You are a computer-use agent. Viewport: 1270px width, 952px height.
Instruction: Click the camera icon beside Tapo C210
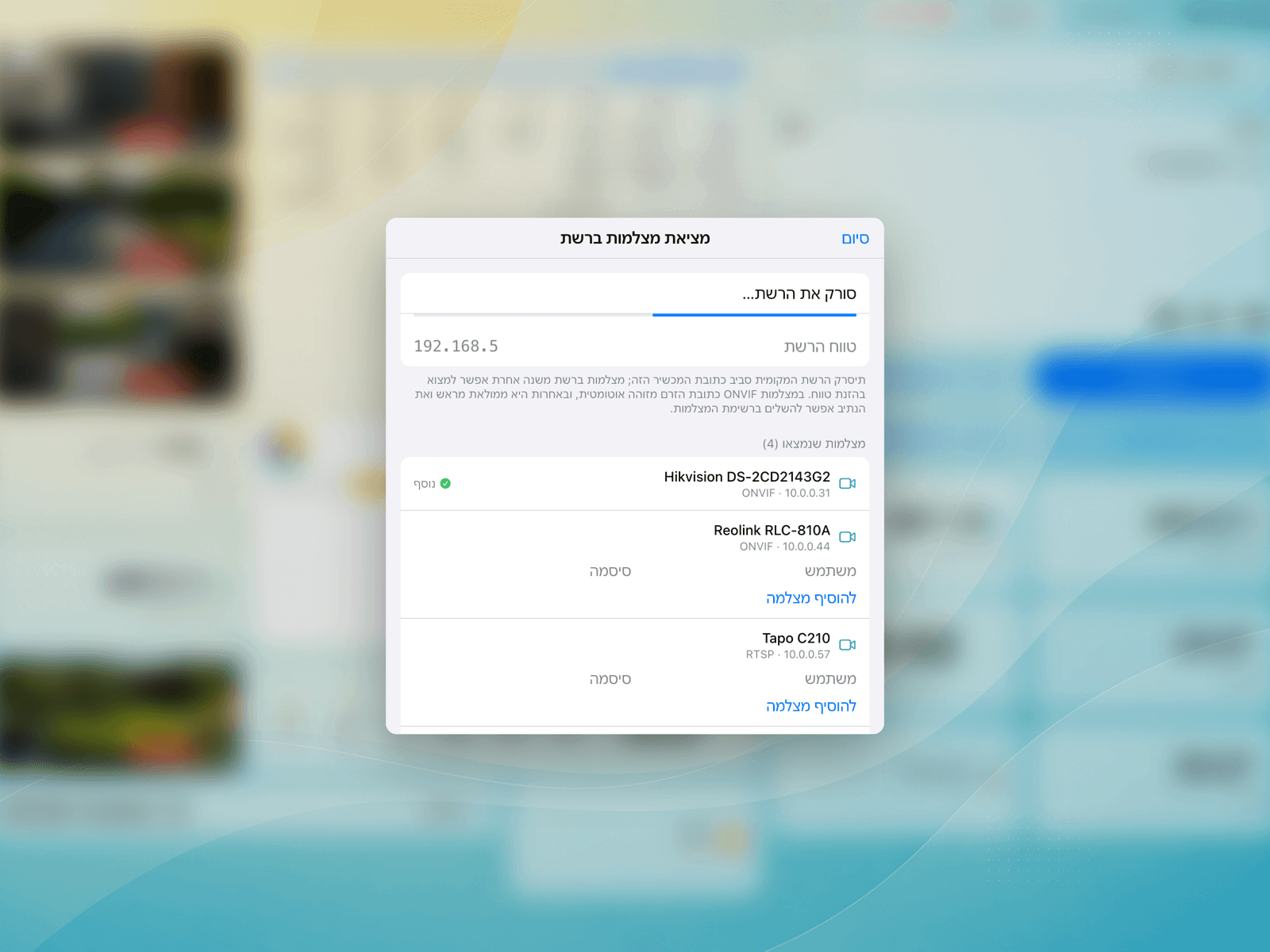click(847, 645)
